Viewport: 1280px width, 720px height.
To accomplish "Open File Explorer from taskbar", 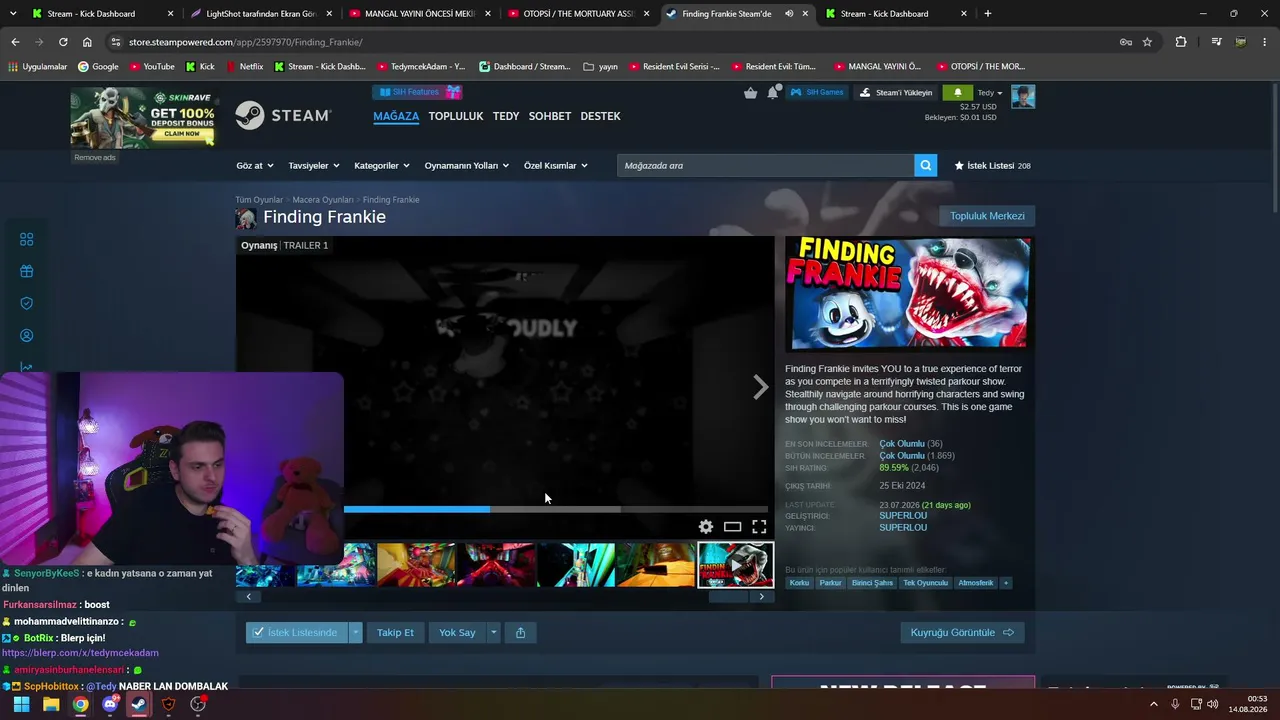I will click(x=51, y=704).
